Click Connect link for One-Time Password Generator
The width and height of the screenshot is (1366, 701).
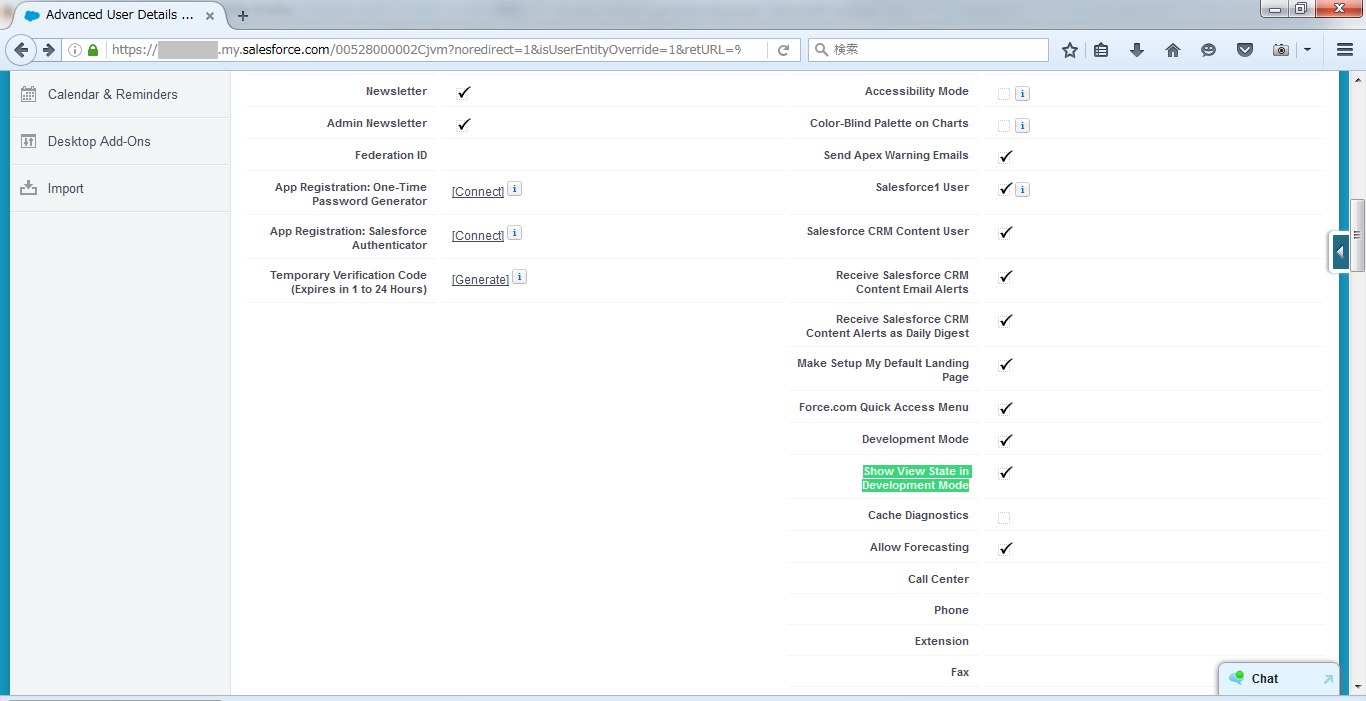[478, 192]
